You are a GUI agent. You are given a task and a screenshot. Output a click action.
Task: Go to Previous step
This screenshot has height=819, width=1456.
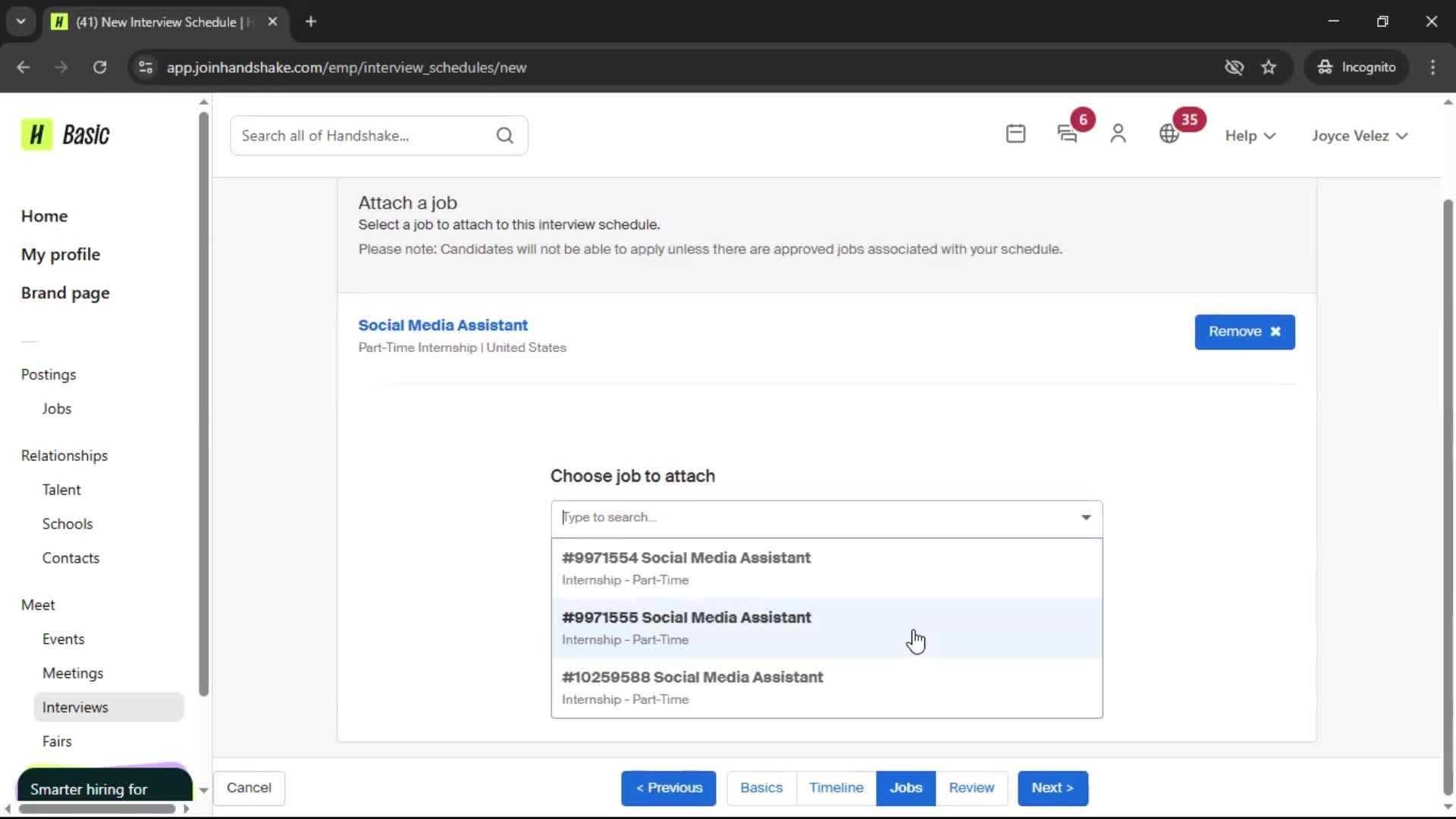click(669, 788)
